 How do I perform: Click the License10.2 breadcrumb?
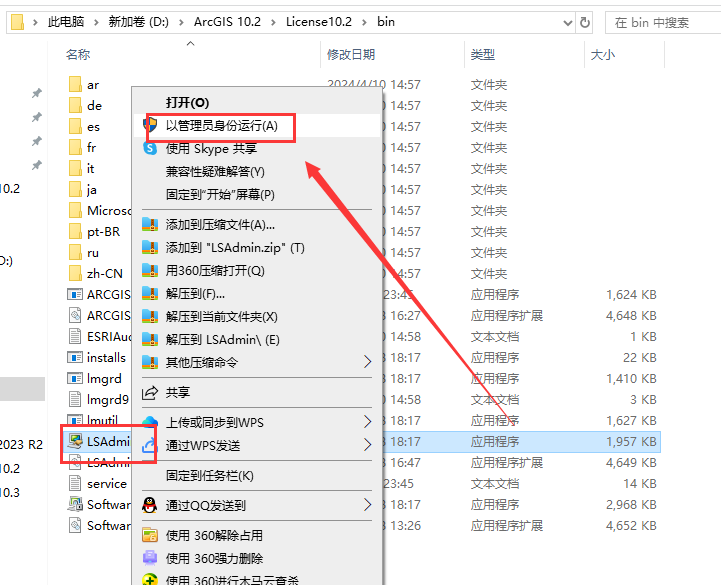coord(319,22)
